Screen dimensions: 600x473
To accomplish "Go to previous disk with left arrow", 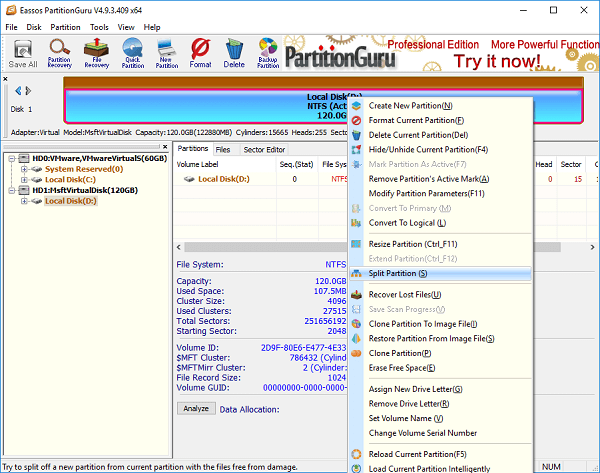I will coord(18,91).
